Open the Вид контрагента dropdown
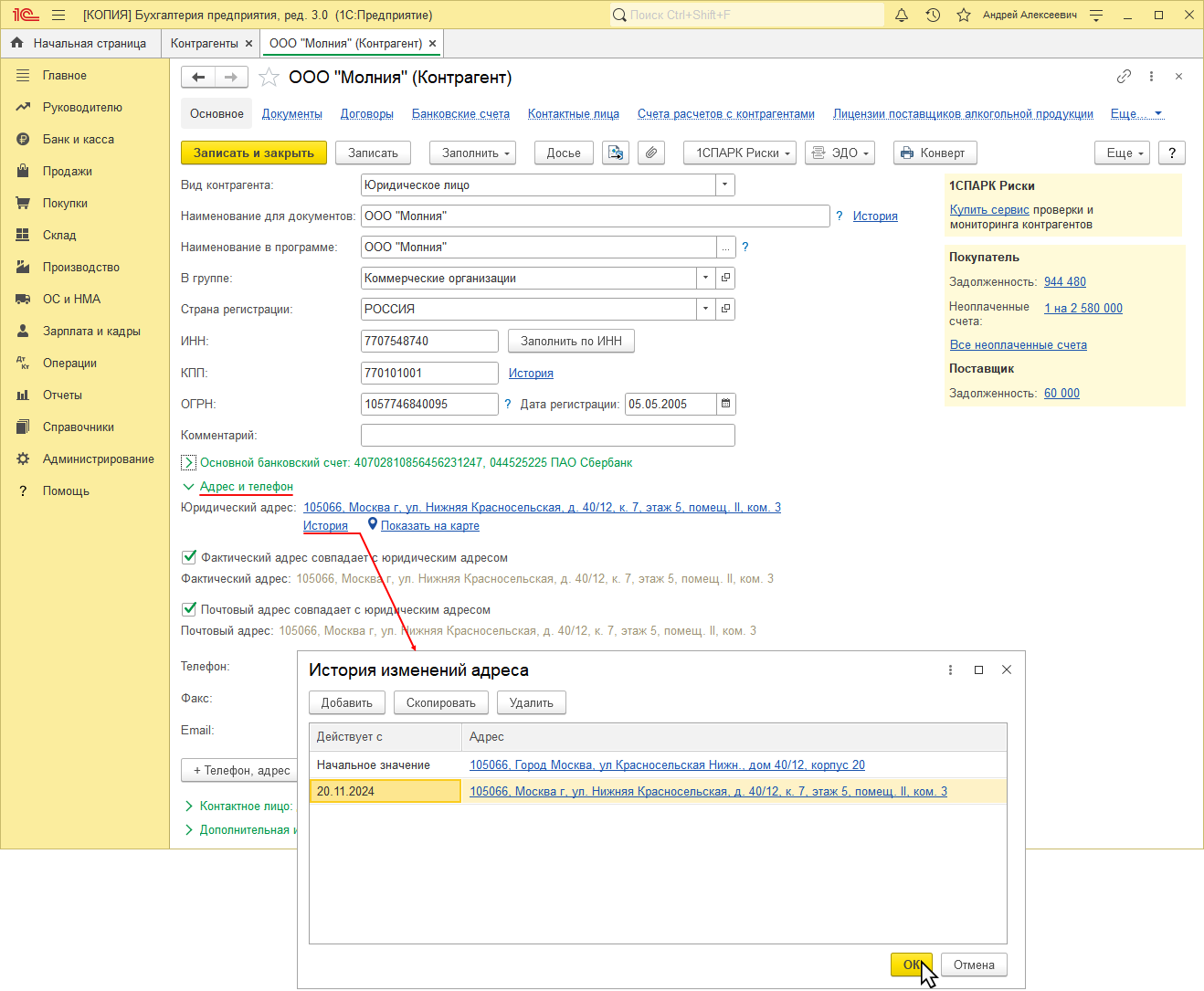 (x=724, y=184)
